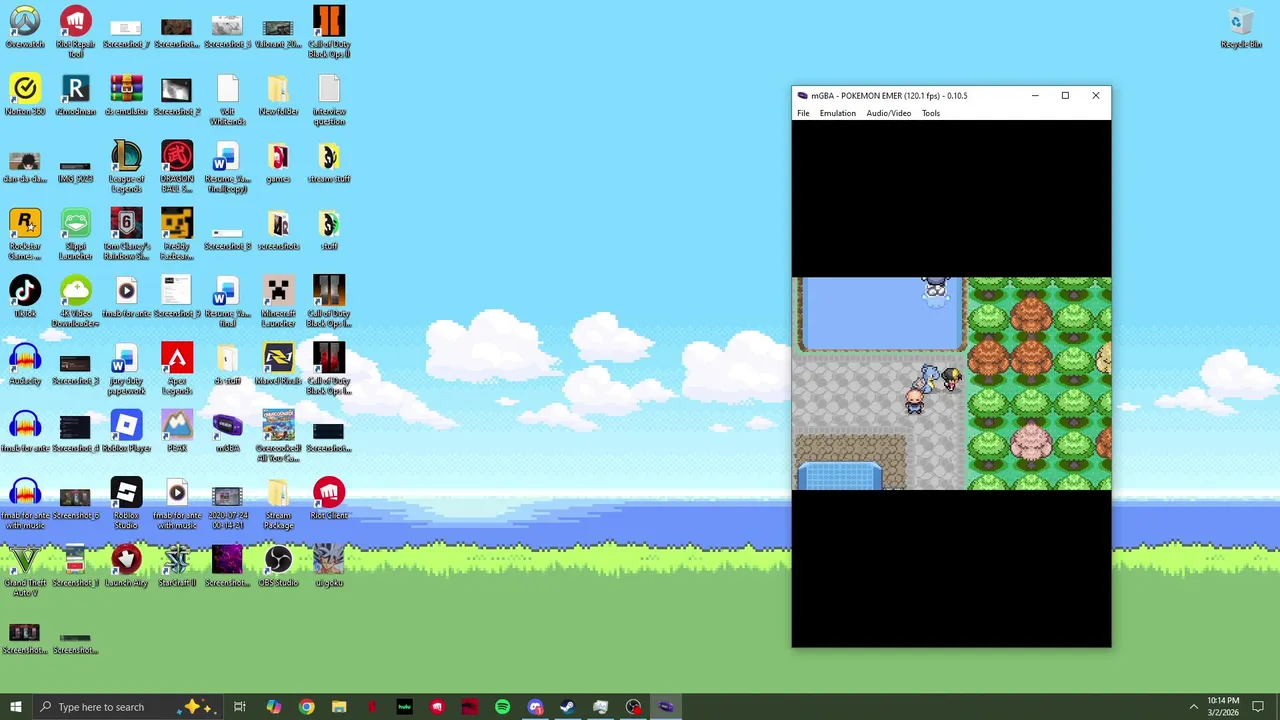Image resolution: width=1280 pixels, height=720 pixels.
Task: Select the Rockstar Games Launcher icon
Action: pyautogui.click(x=25, y=234)
